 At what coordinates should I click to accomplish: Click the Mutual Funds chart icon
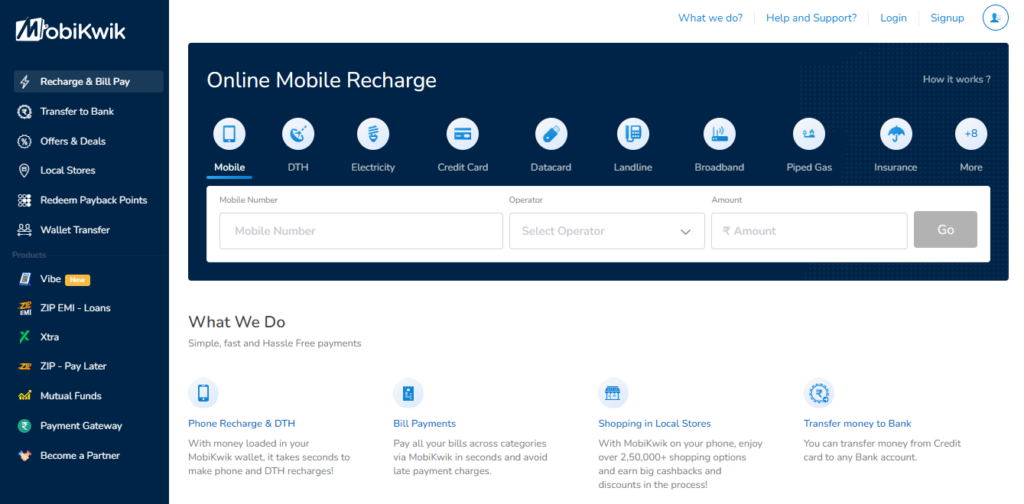[24, 396]
